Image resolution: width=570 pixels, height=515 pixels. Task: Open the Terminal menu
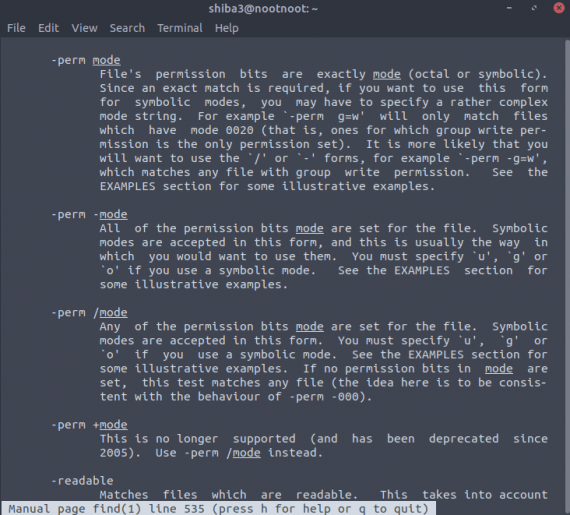[180, 28]
